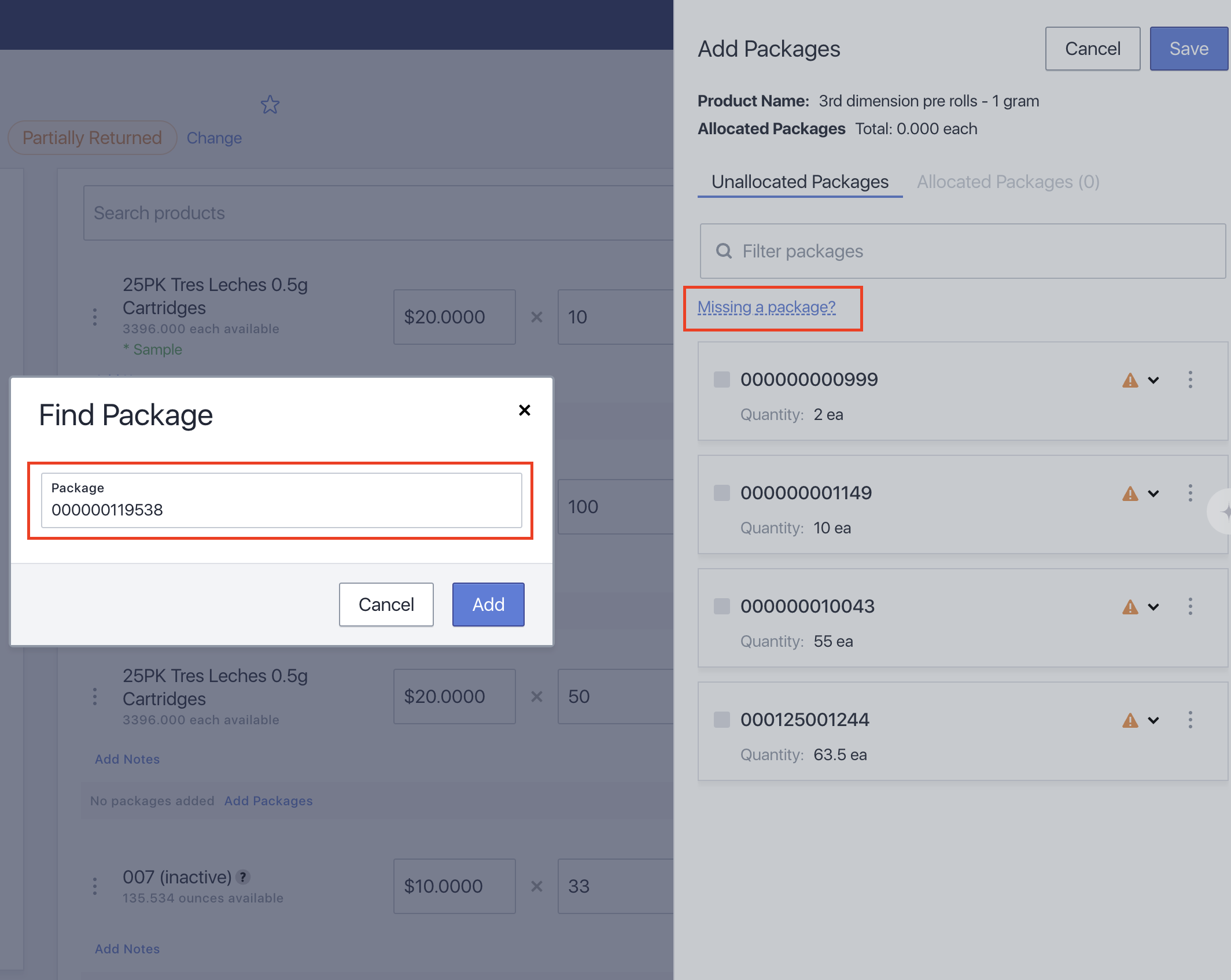
Task: Expand details of package 000125001244
Action: [x=1153, y=720]
